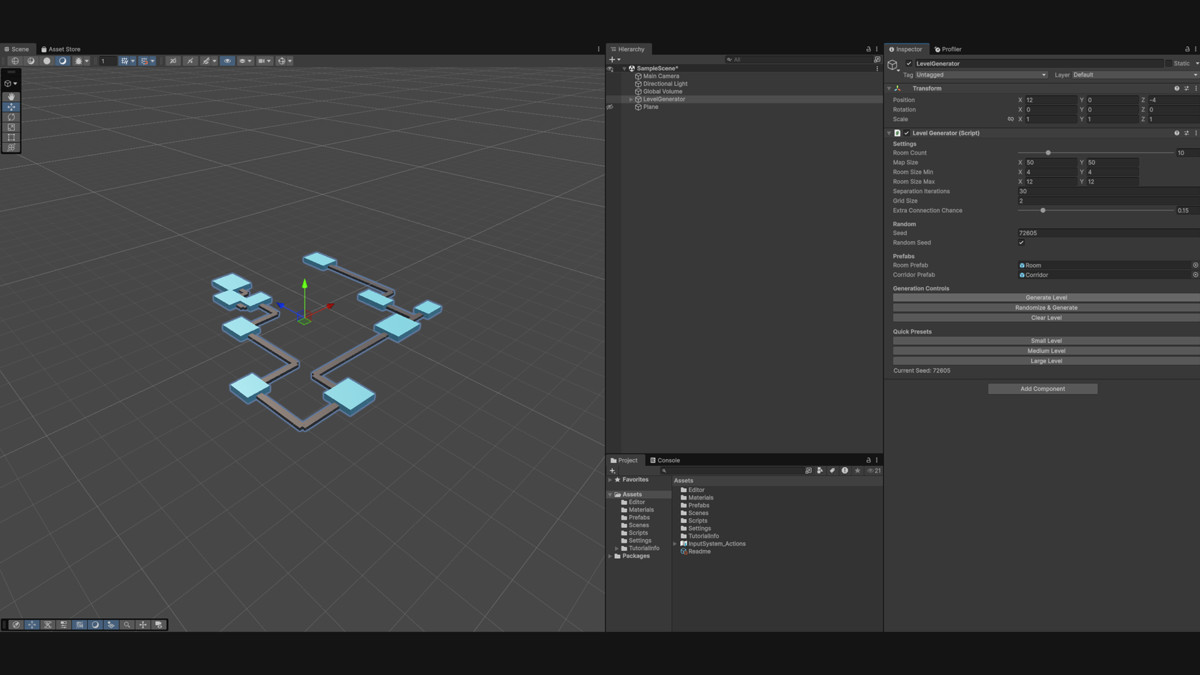Open the scene camera settings dropdown

pos(265,61)
